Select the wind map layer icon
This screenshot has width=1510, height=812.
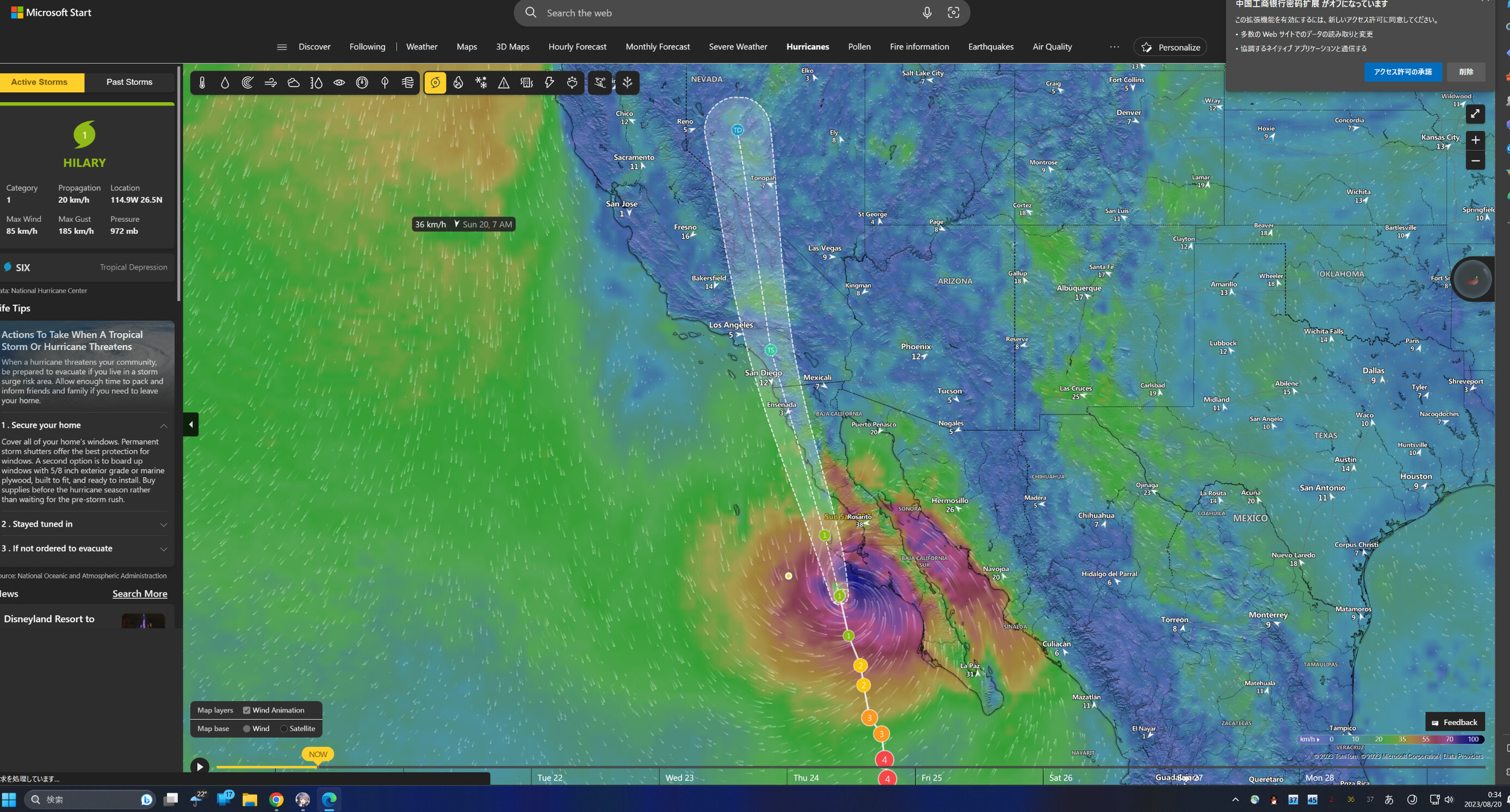pyautogui.click(x=270, y=83)
